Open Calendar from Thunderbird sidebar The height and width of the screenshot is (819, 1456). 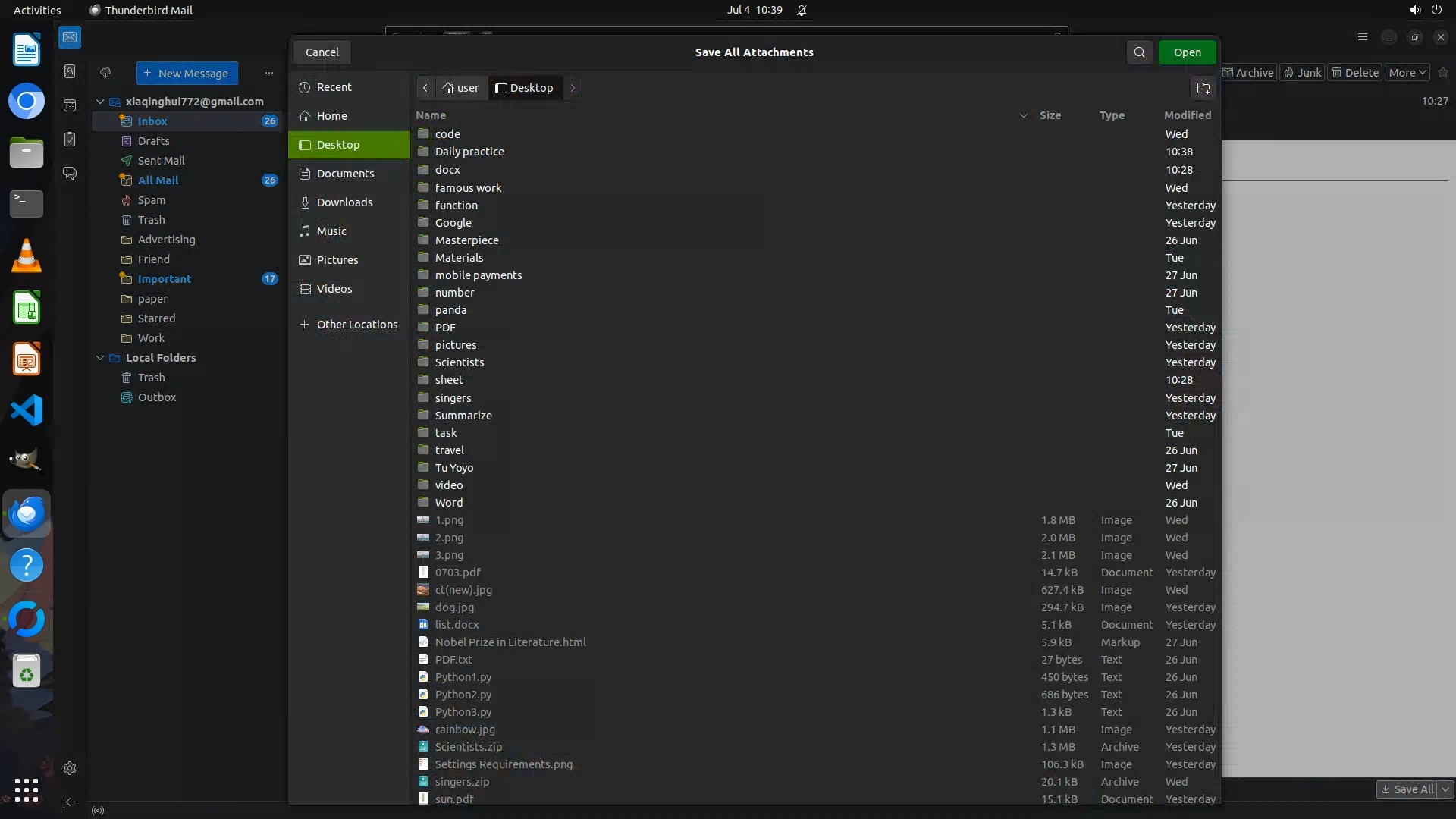tap(70, 105)
